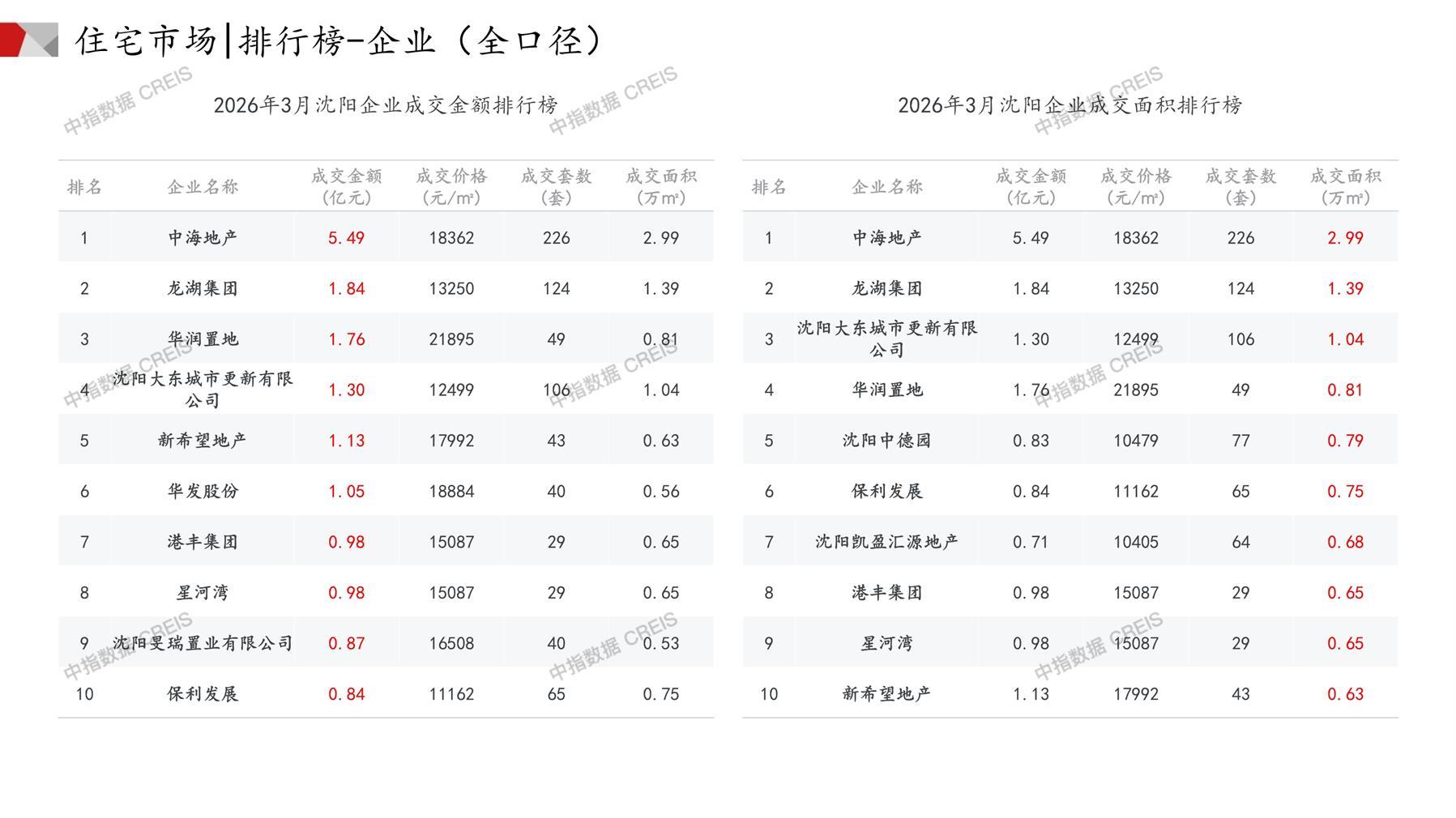Select the heading 2026年3月沈阳企业成交面积排行榜
The width and height of the screenshot is (1456, 818).
[x=1070, y=105]
